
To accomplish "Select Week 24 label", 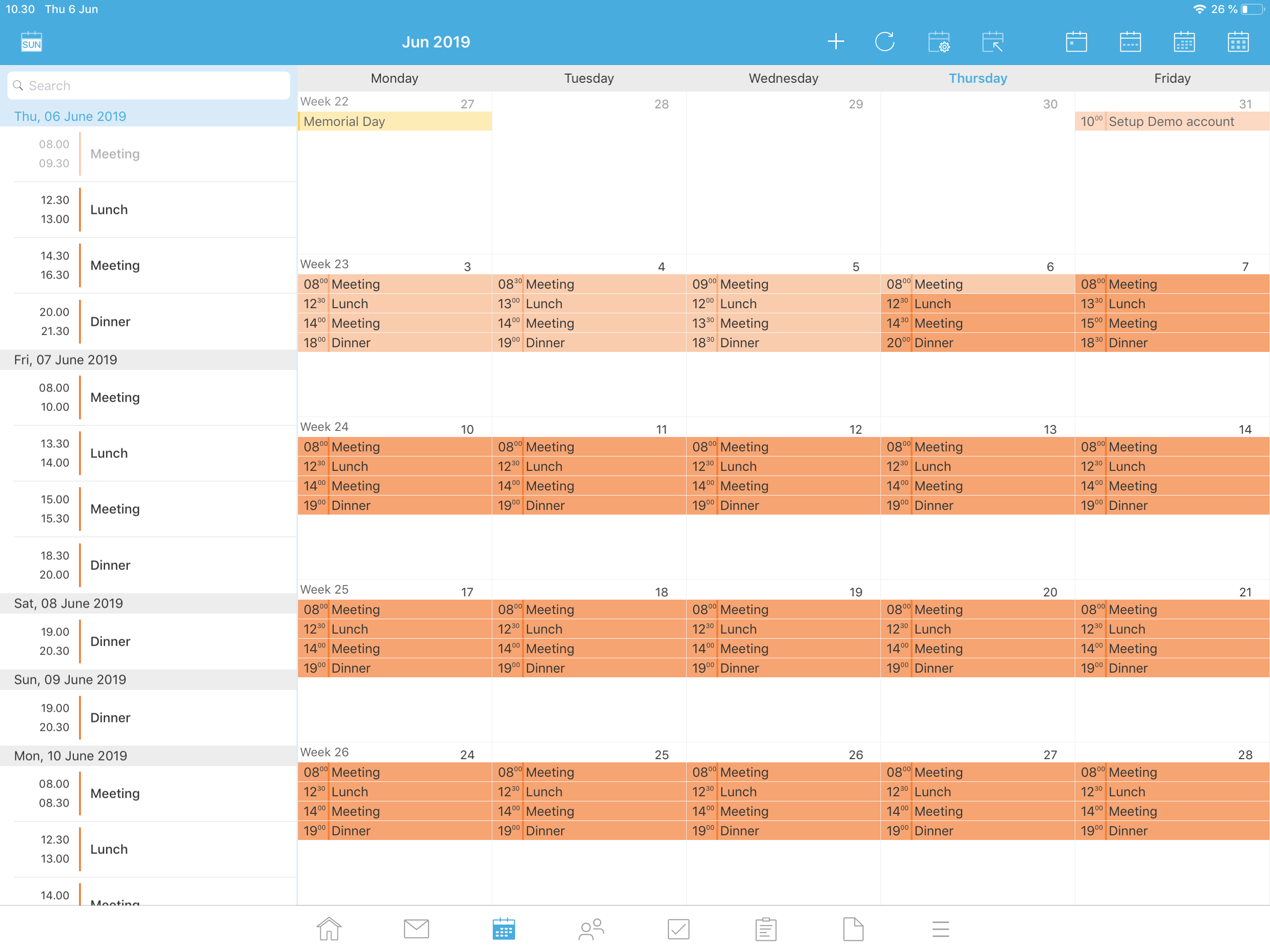I will (324, 427).
